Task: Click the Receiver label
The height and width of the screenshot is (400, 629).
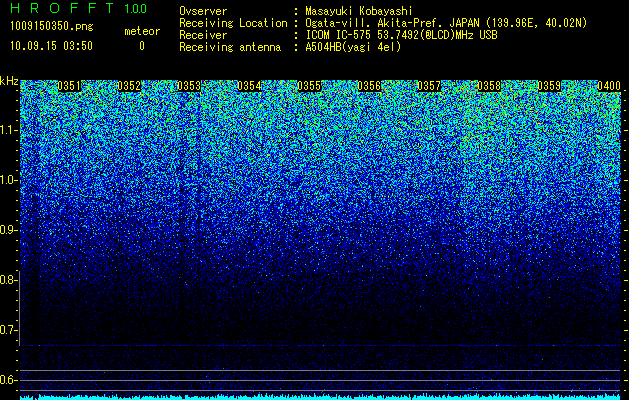Action: pyautogui.click(x=203, y=35)
